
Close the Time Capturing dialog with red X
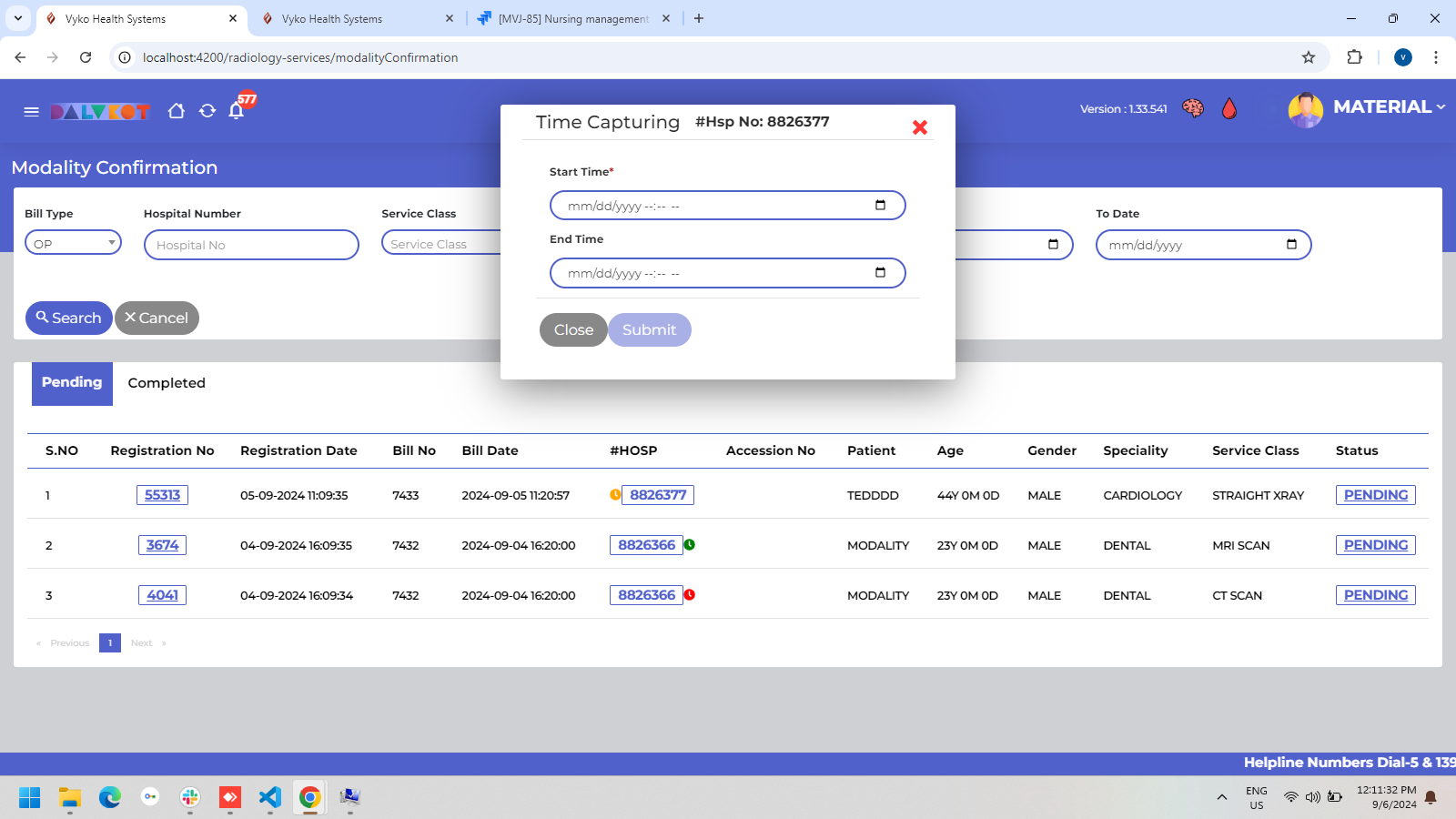pos(920,127)
